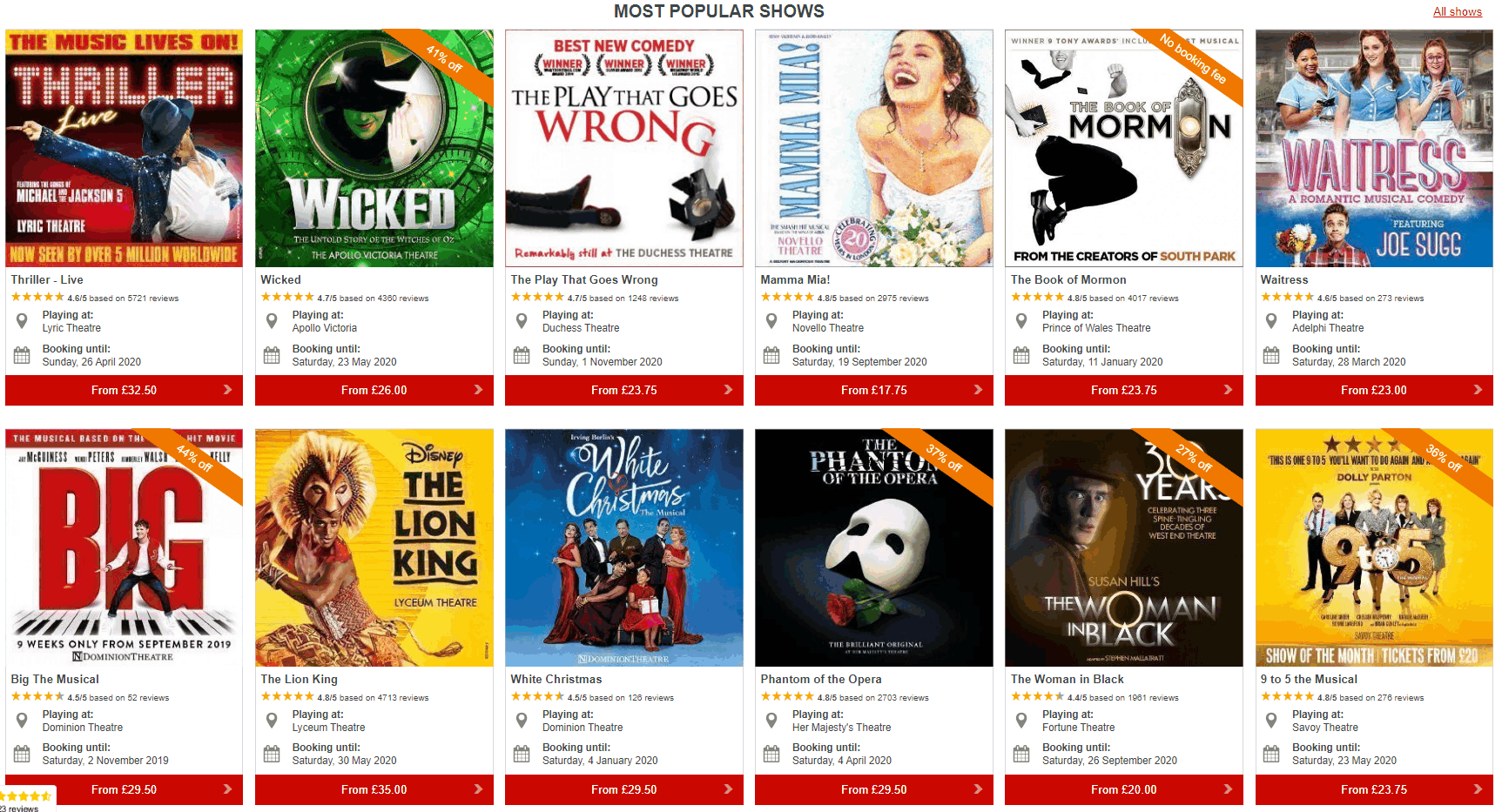
Task: Open The Book of Mormon poster
Action: coord(1123,148)
